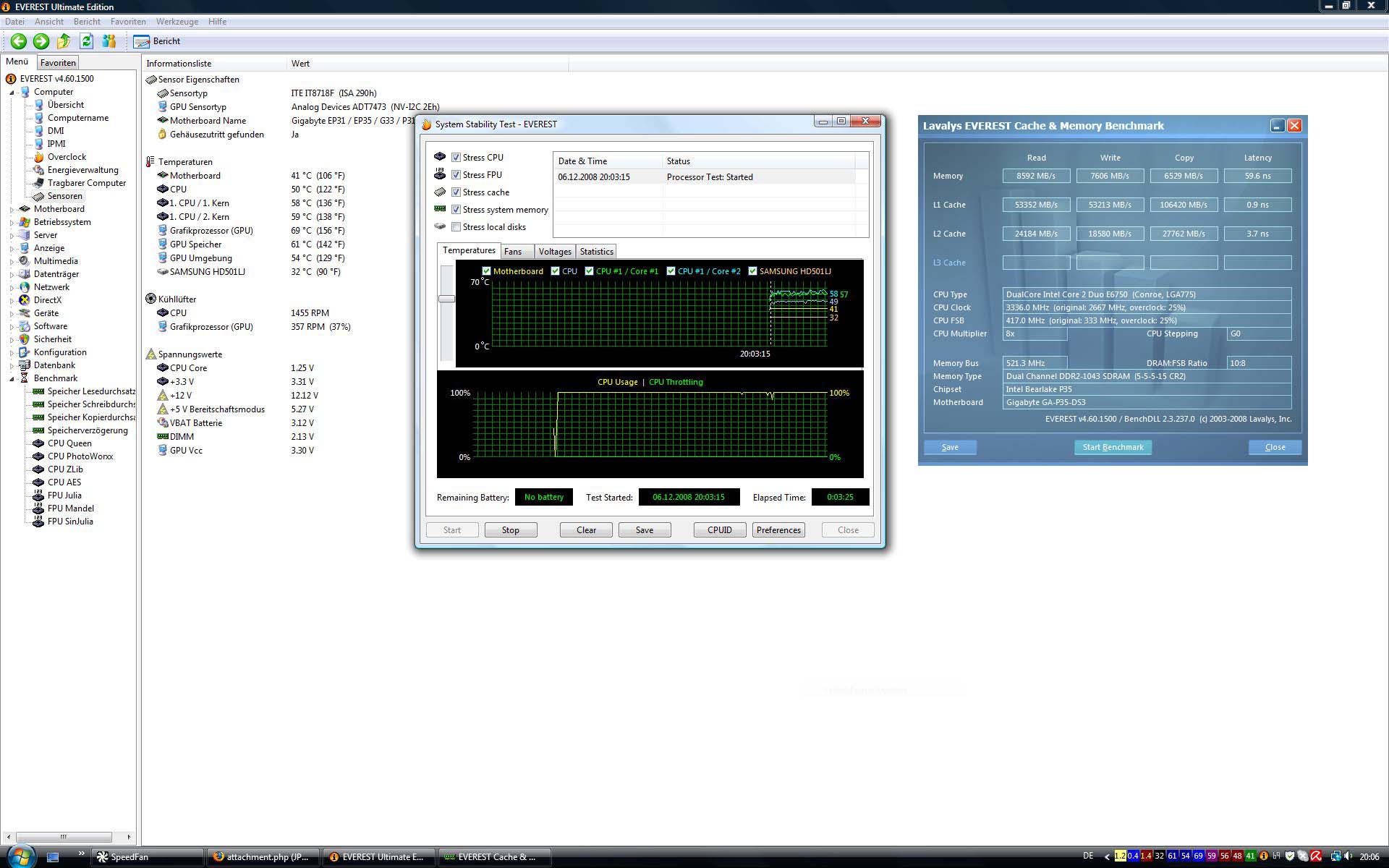1389x868 pixels.
Task: Switch to the Voltages tab
Action: pyautogui.click(x=555, y=252)
